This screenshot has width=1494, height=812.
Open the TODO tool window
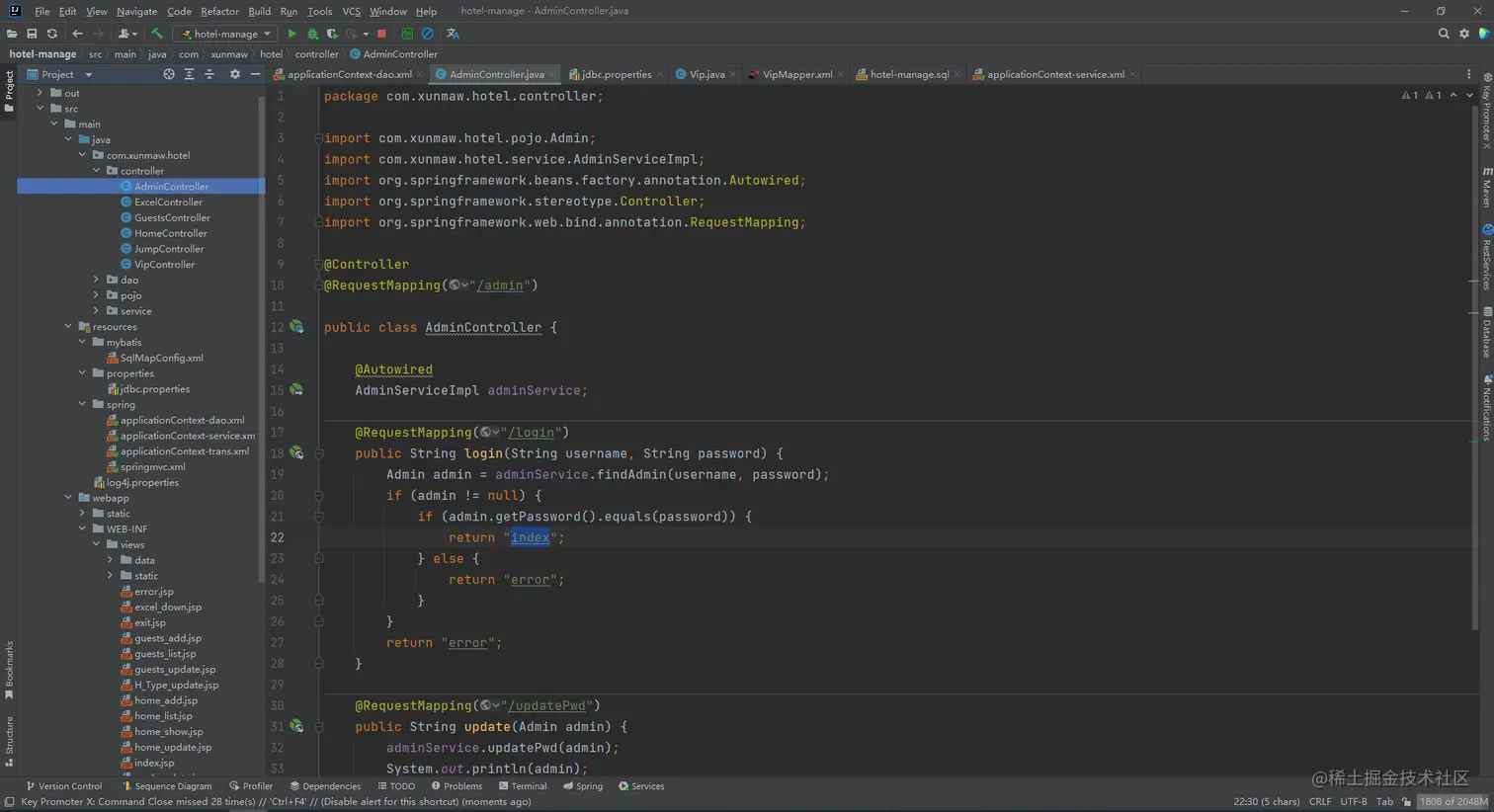click(396, 786)
